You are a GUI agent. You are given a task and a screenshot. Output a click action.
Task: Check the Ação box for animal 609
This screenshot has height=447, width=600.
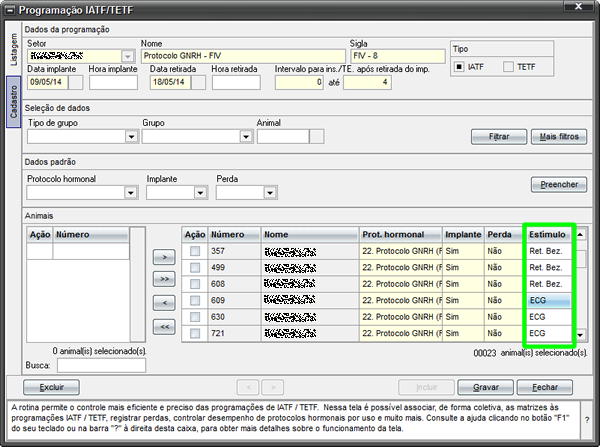click(x=195, y=300)
